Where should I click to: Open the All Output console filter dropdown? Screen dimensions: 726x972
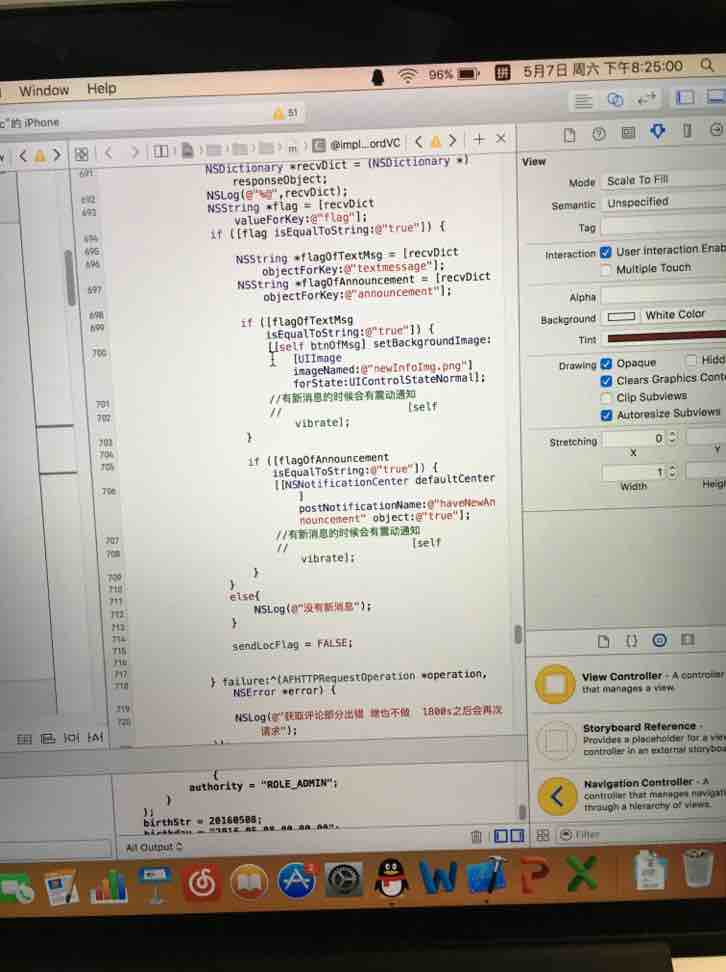153,847
